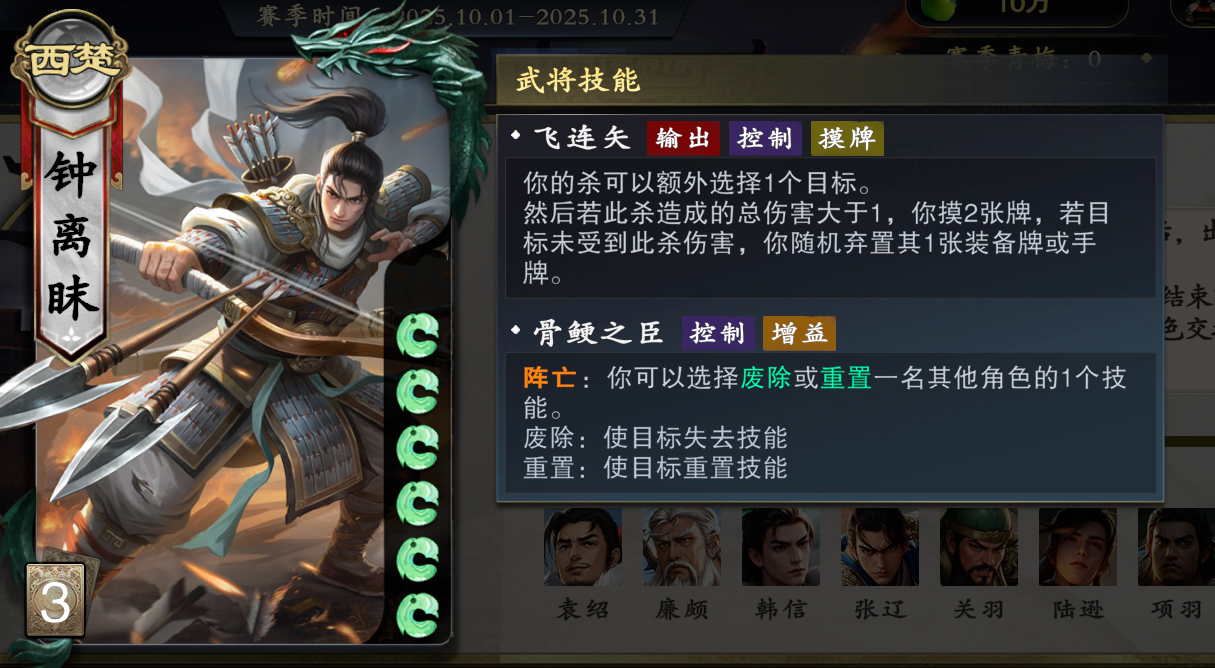The width and height of the screenshot is (1215, 668).
Task: Click the orange 增益 skill tag
Action: [799, 333]
